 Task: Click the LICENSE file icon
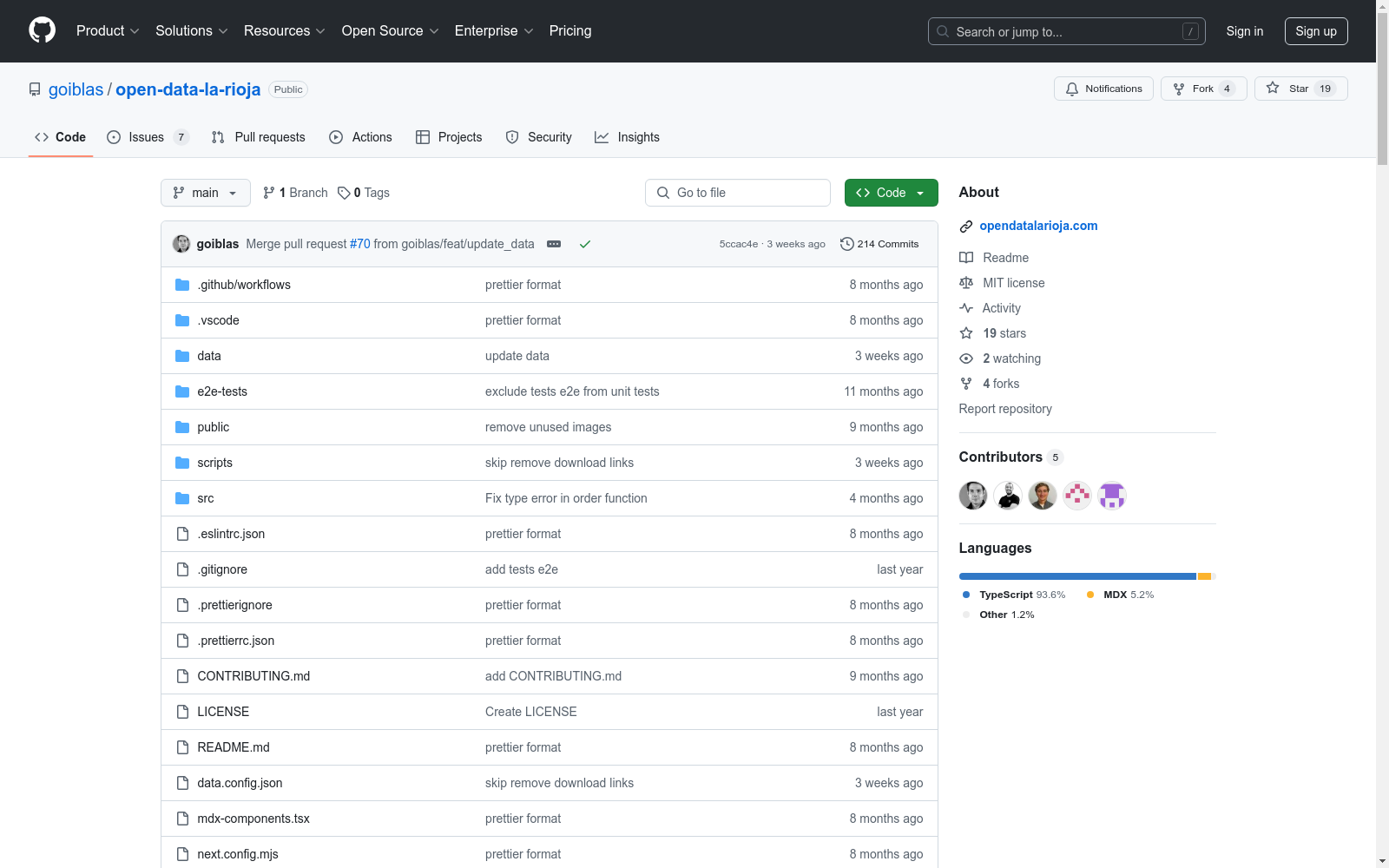182,712
